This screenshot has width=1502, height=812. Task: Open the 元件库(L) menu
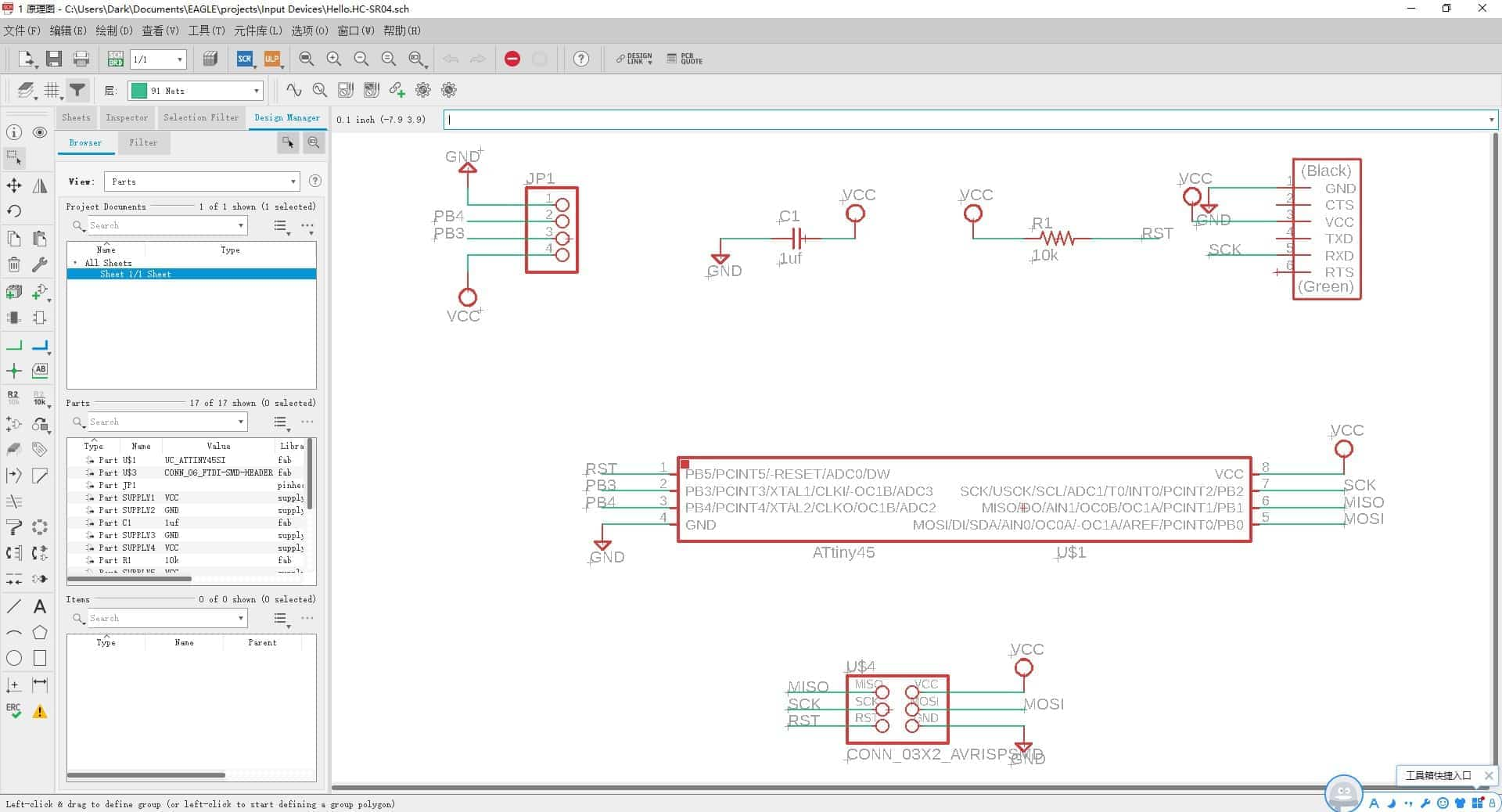coord(257,31)
